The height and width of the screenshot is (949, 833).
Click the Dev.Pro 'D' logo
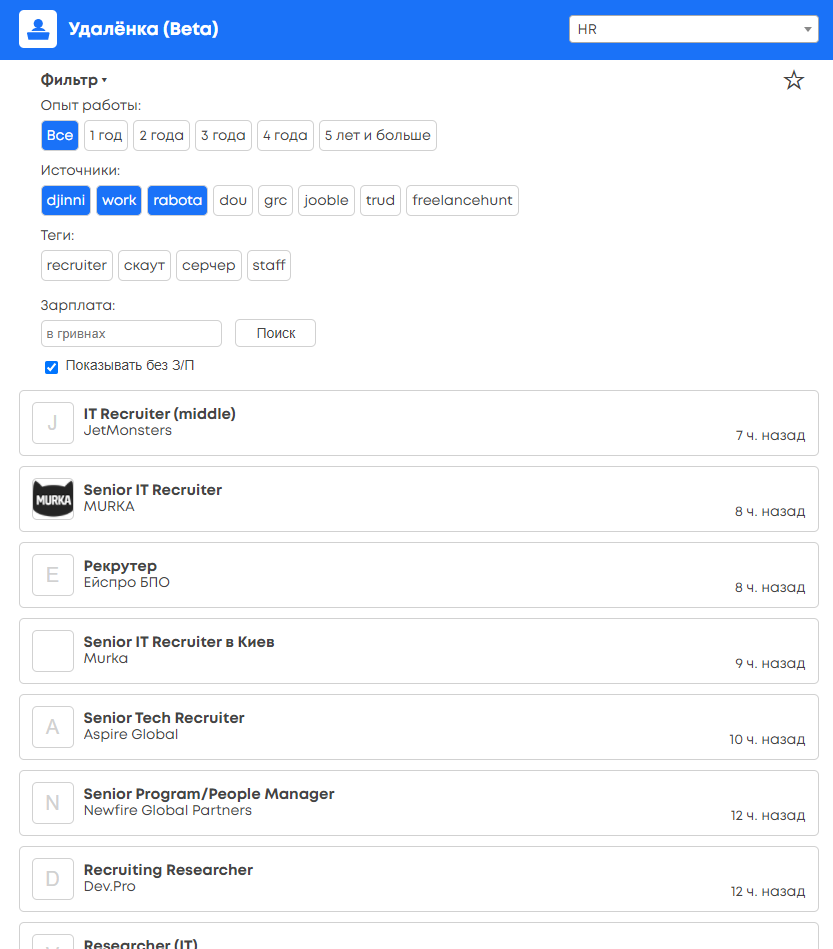click(x=53, y=879)
